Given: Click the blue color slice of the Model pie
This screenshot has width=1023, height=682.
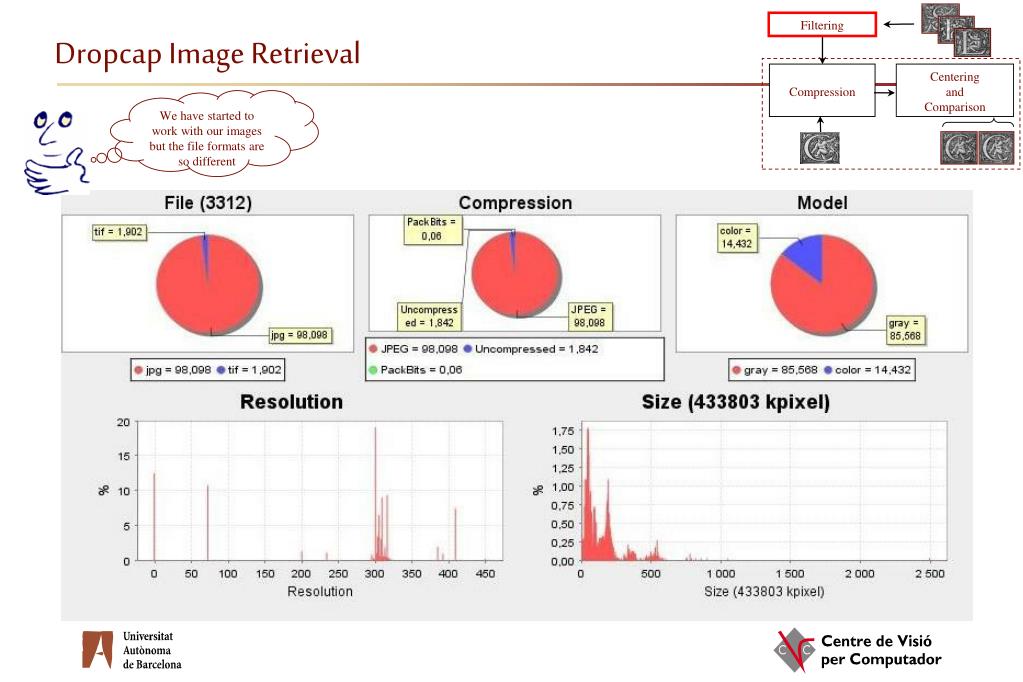Looking at the screenshot, I should tap(807, 253).
